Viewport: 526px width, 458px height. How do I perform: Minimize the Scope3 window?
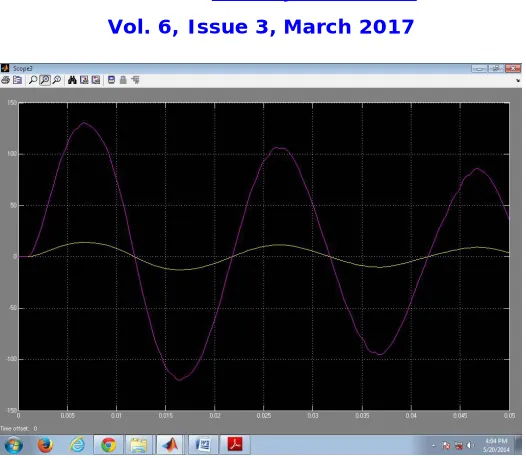click(479, 69)
